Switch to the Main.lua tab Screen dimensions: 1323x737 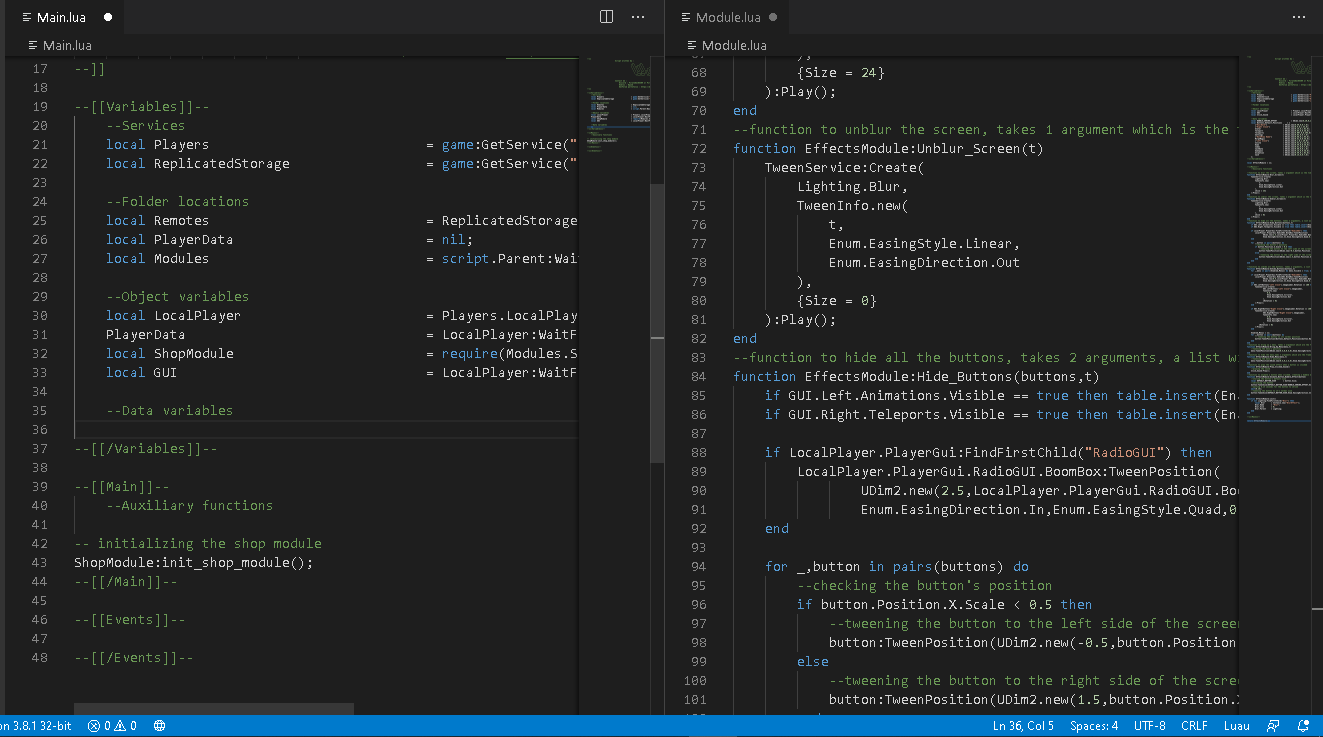pyautogui.click(x=62, y=18)
